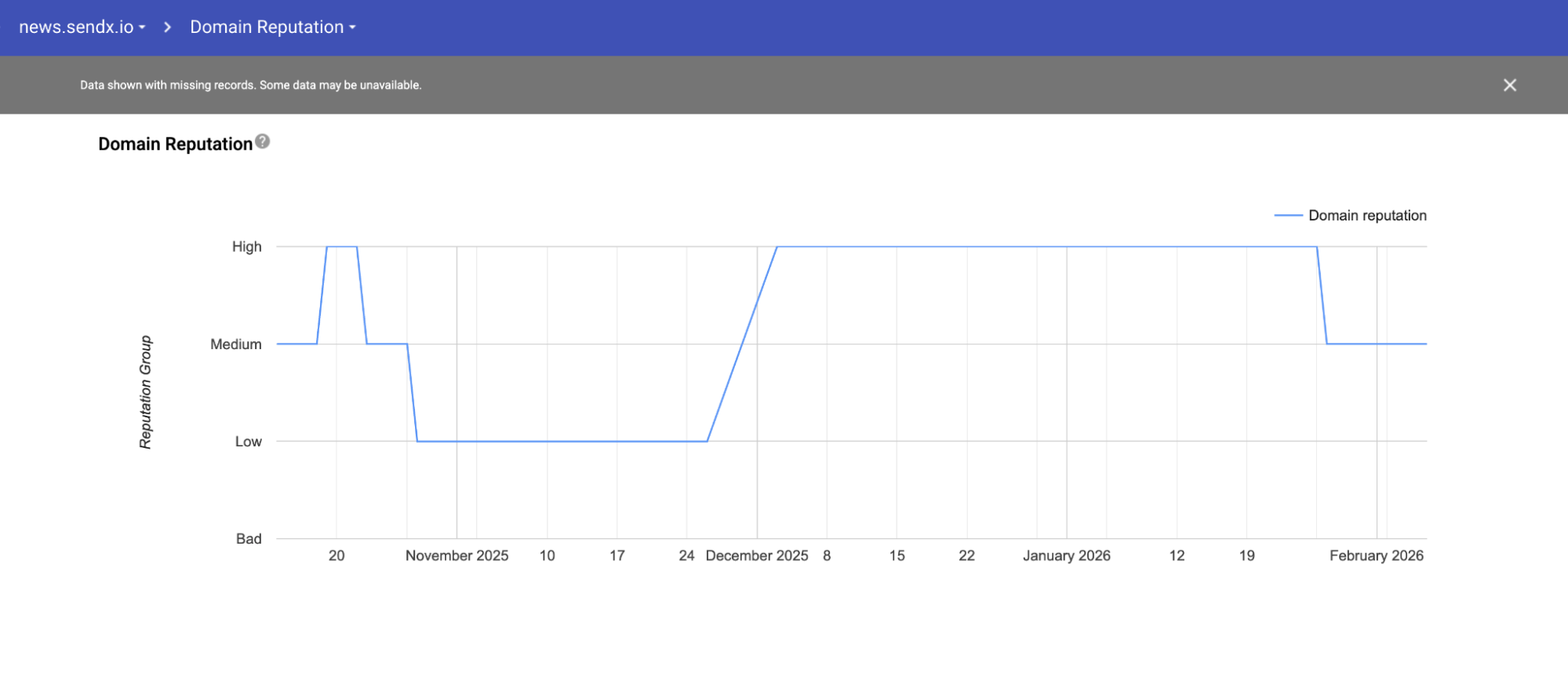Image resolution: width=1568 pixels, height=677 pixels.
Task: Click the 'Reputation Group' axis title
Action: click(145, 392)
